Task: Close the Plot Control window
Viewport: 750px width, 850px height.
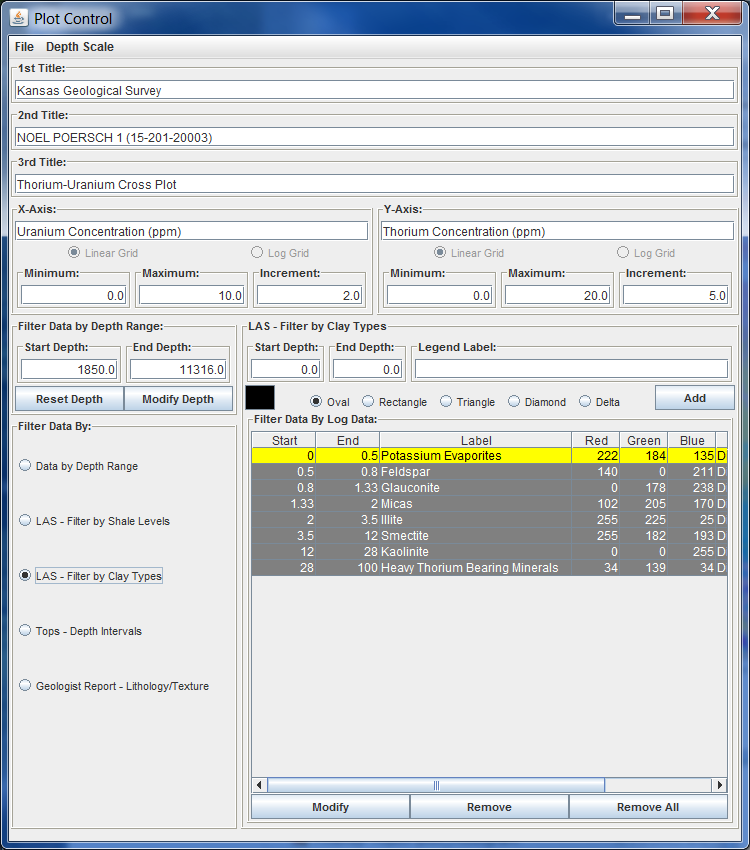Action: pos(712,14)
